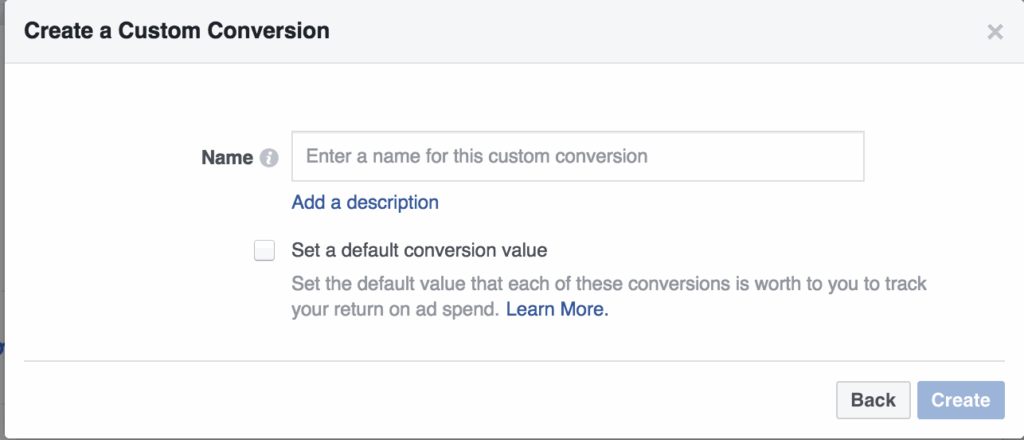This screenshot has width=1024, height=440.
Task: Enable the default conversion value checkbox
Action: tap(264, 250)
